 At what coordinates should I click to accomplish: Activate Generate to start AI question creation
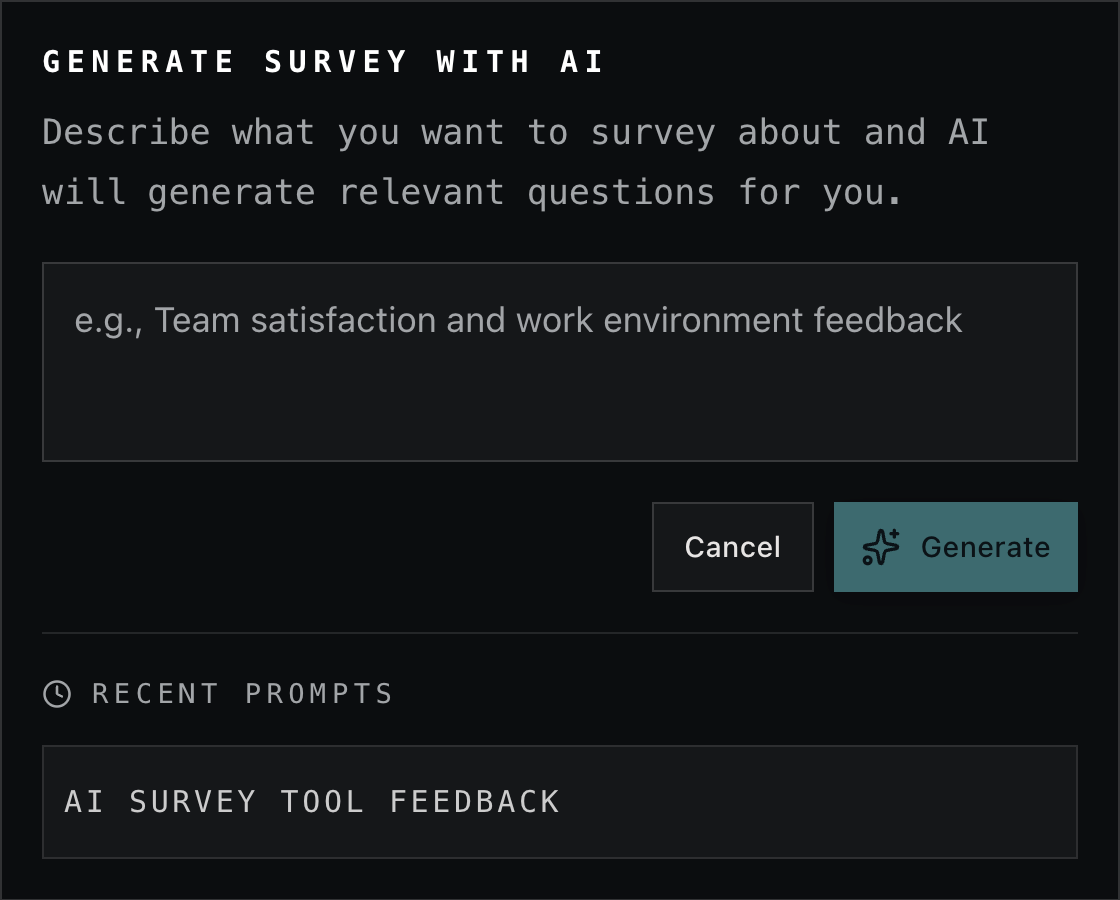tap(955, 547)
